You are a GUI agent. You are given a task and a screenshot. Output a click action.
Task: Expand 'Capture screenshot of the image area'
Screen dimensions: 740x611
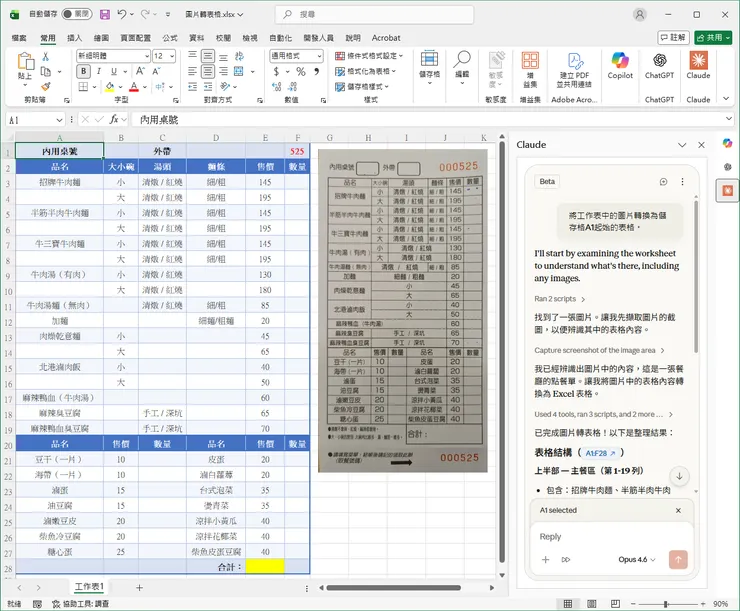599,350
